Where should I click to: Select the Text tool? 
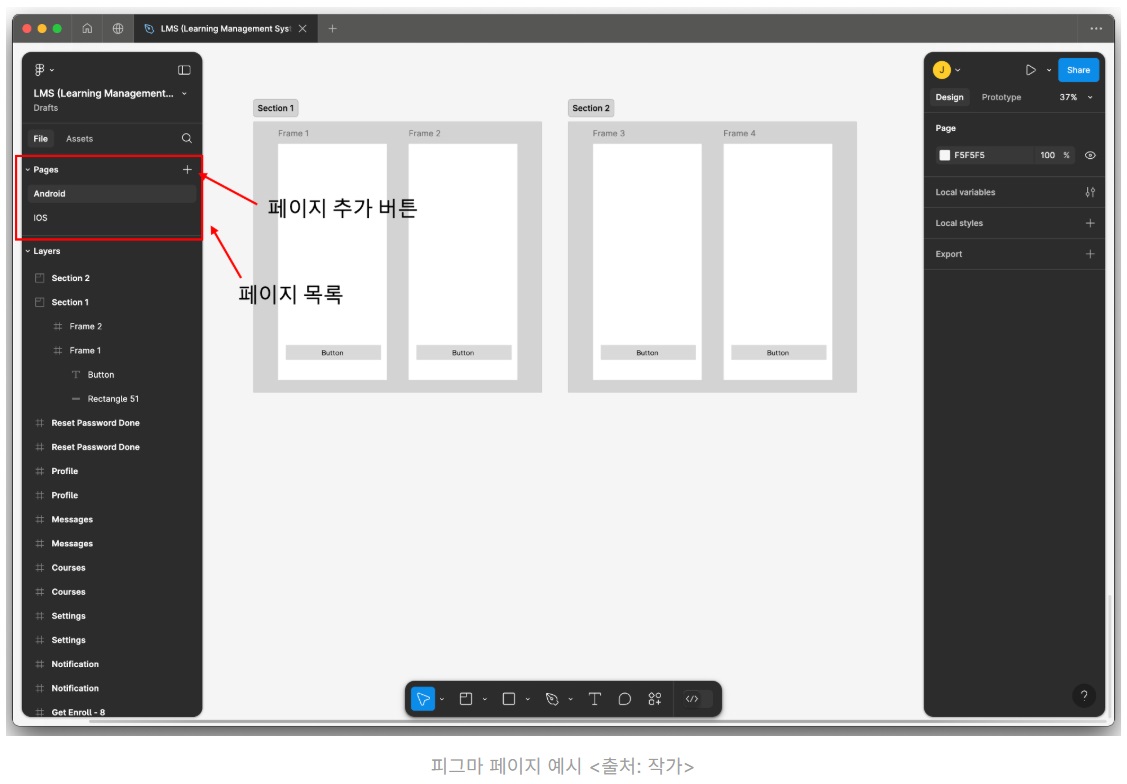coord(594,698)
